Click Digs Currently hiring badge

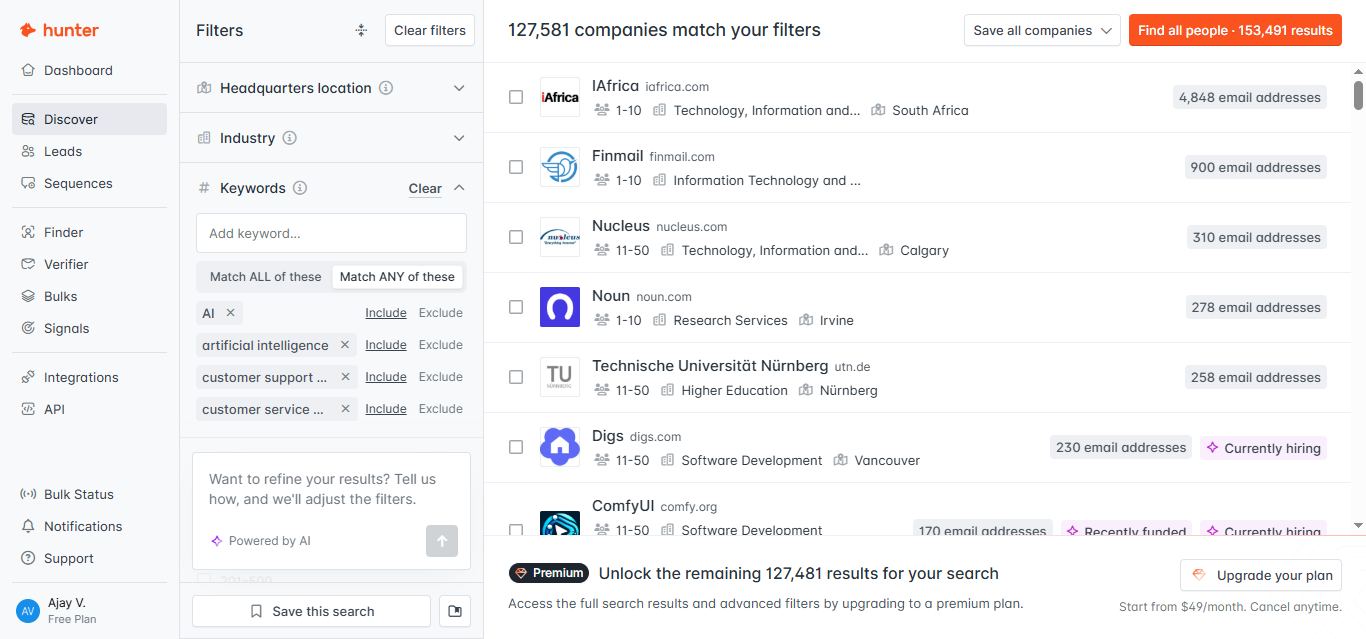pyautogui.click(x=1264, y=448)
